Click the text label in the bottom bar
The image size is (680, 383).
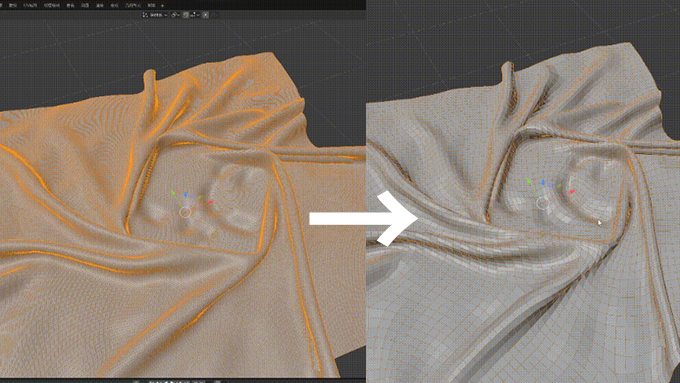pyautogui.click(x=170, y=381)
